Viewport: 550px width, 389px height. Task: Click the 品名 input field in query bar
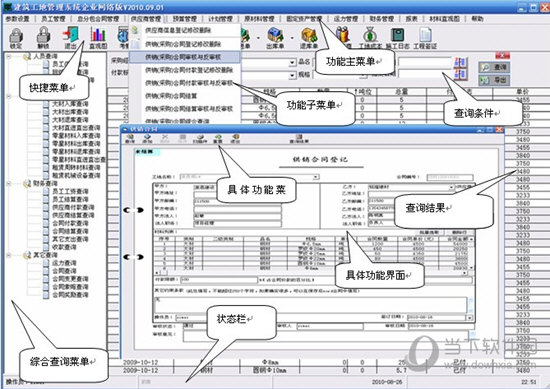click(x=340, y=63)
